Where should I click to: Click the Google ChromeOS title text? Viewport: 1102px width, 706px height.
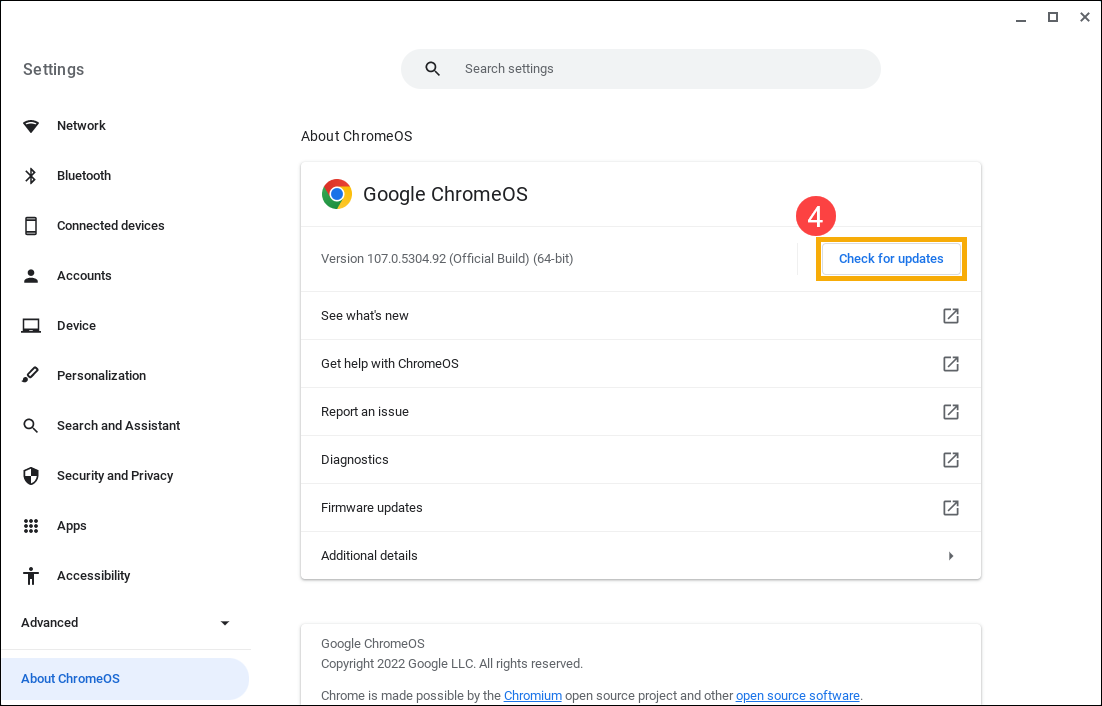445,195
